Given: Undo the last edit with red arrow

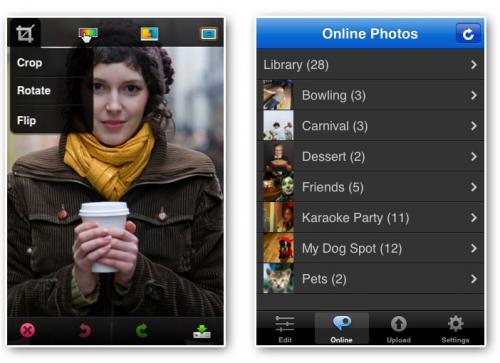Looking at the screenshot, I should tap(85, 331).
